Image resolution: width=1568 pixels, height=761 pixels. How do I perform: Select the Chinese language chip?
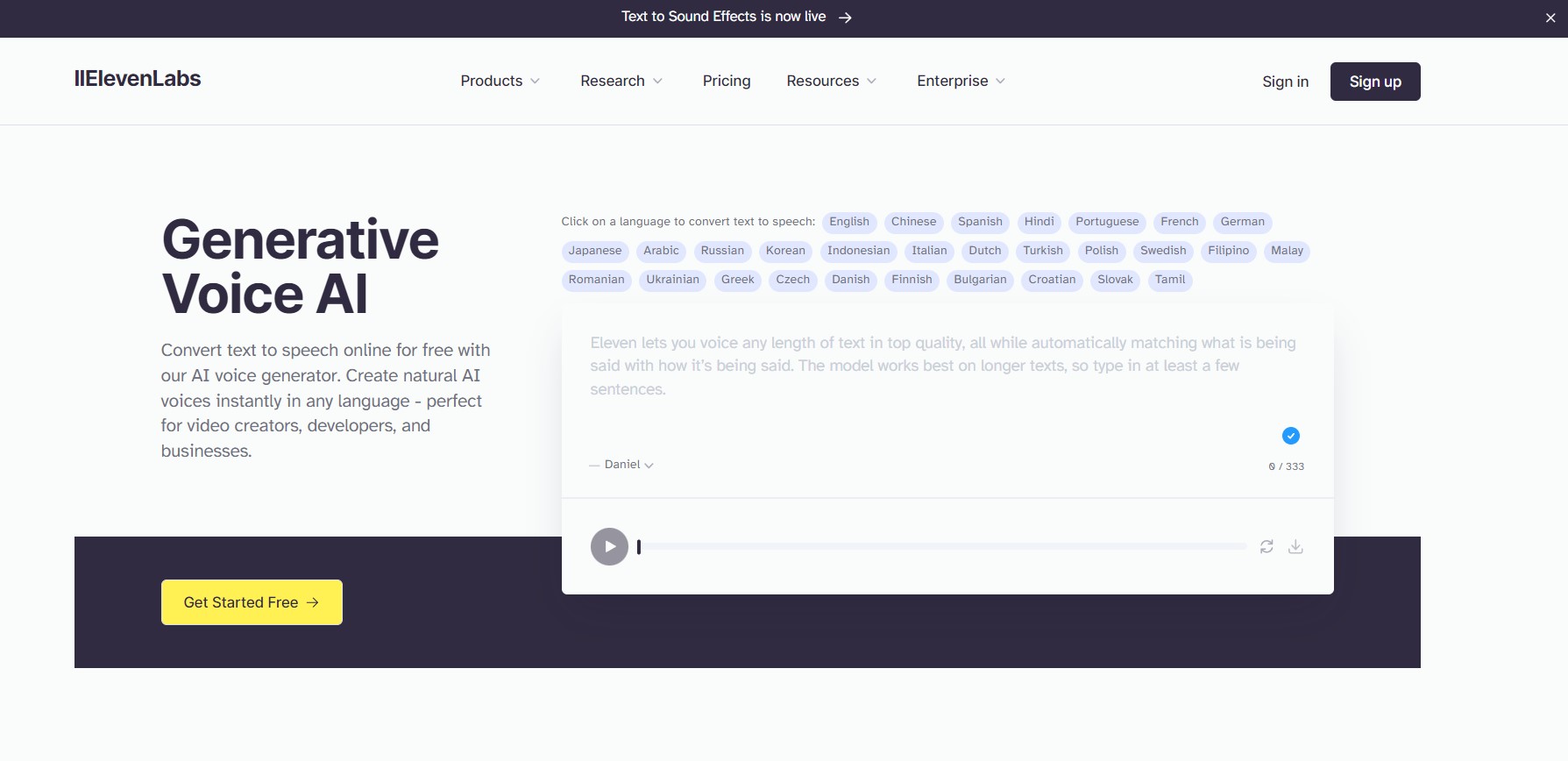914,222
